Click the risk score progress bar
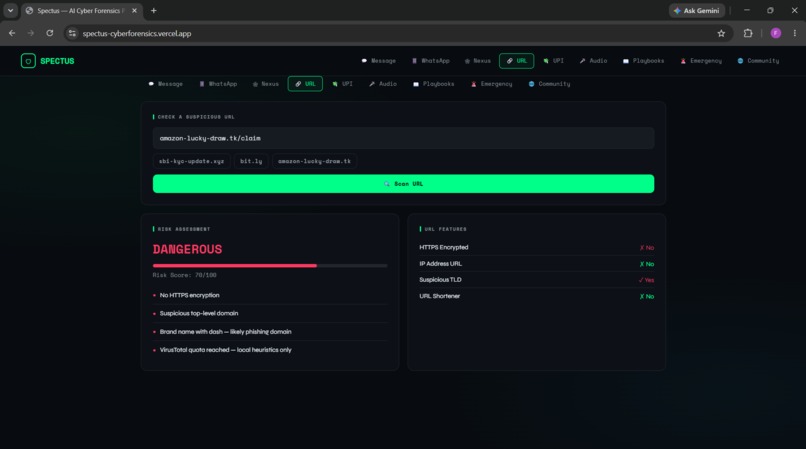The width and height of the screenshot is (806, 449). [270, 266]
